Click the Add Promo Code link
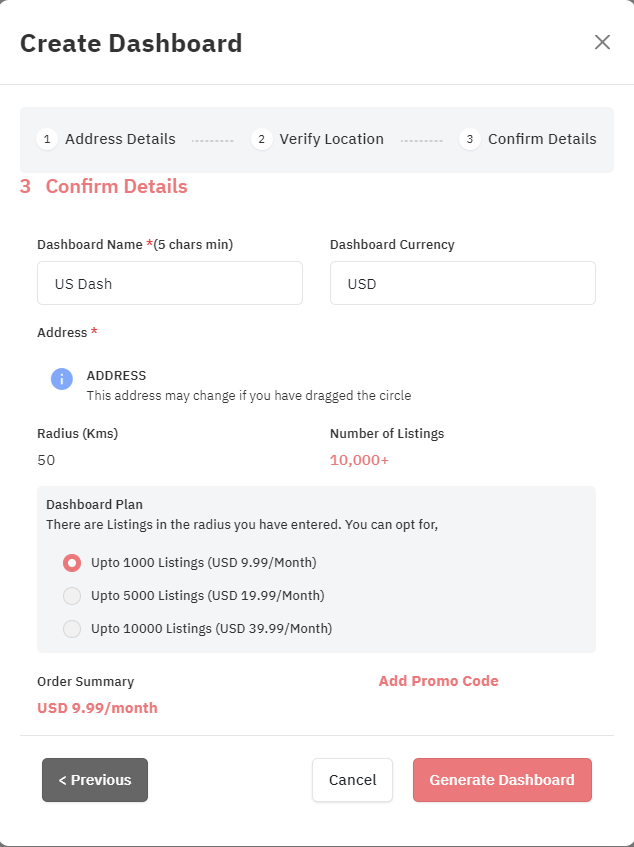This screenshot has width=634, height=847. 439,681
